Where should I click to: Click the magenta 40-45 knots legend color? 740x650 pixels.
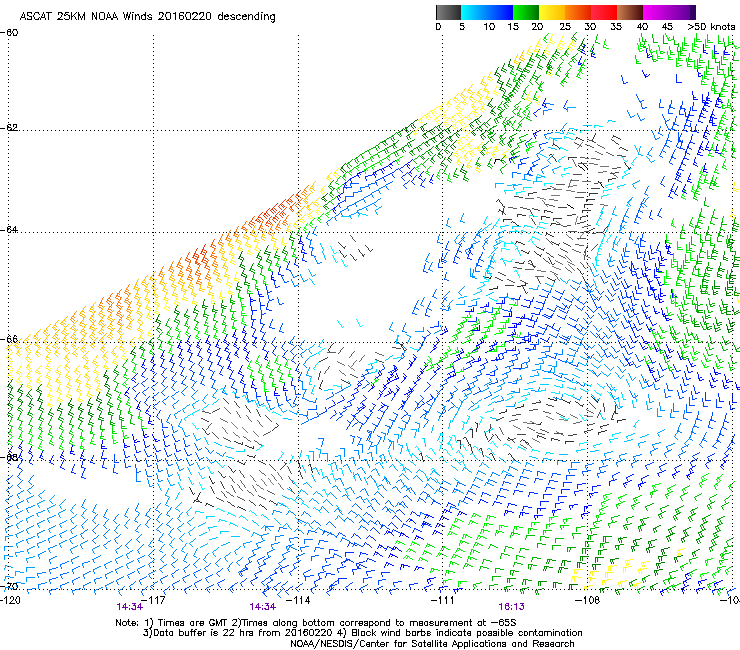pos(656,12)
